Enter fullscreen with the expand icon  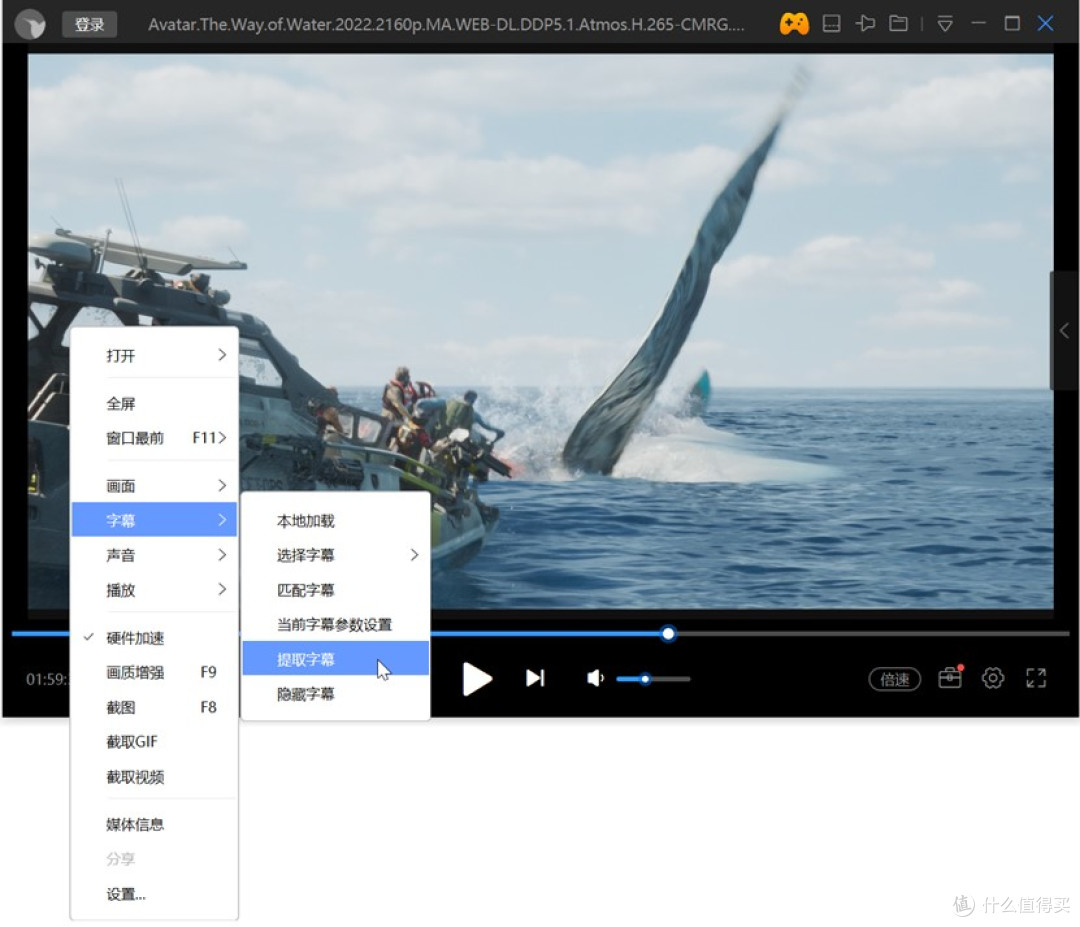pos(1036,678)
